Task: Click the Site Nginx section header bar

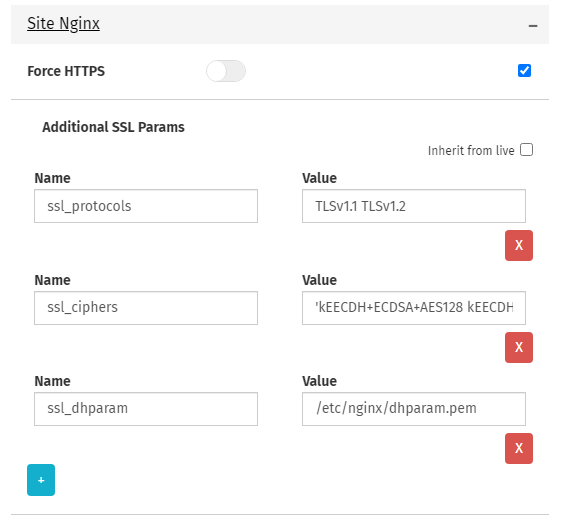Action: [x=280, y=24]
